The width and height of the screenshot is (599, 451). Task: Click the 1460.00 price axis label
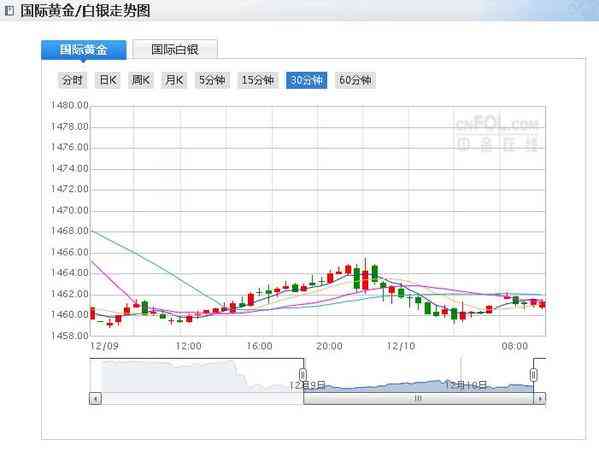70,315
